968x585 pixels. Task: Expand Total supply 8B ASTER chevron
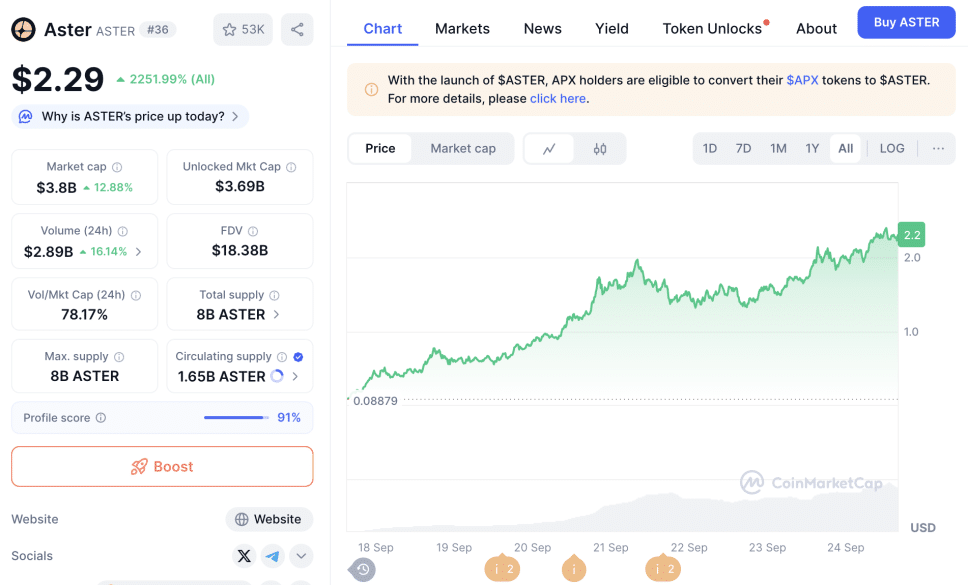277,314
